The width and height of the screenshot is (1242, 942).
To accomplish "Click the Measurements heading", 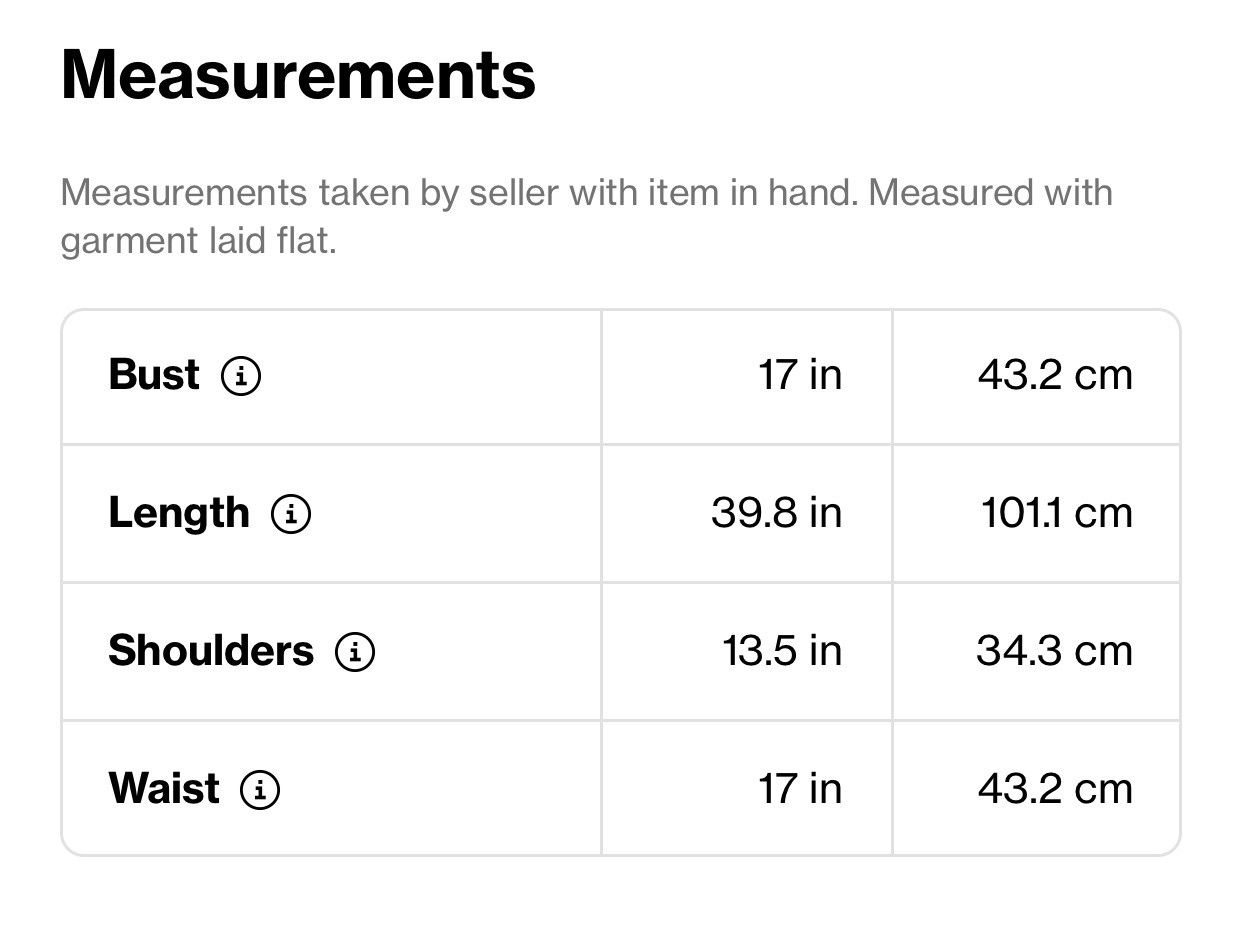I will [298, 75].
